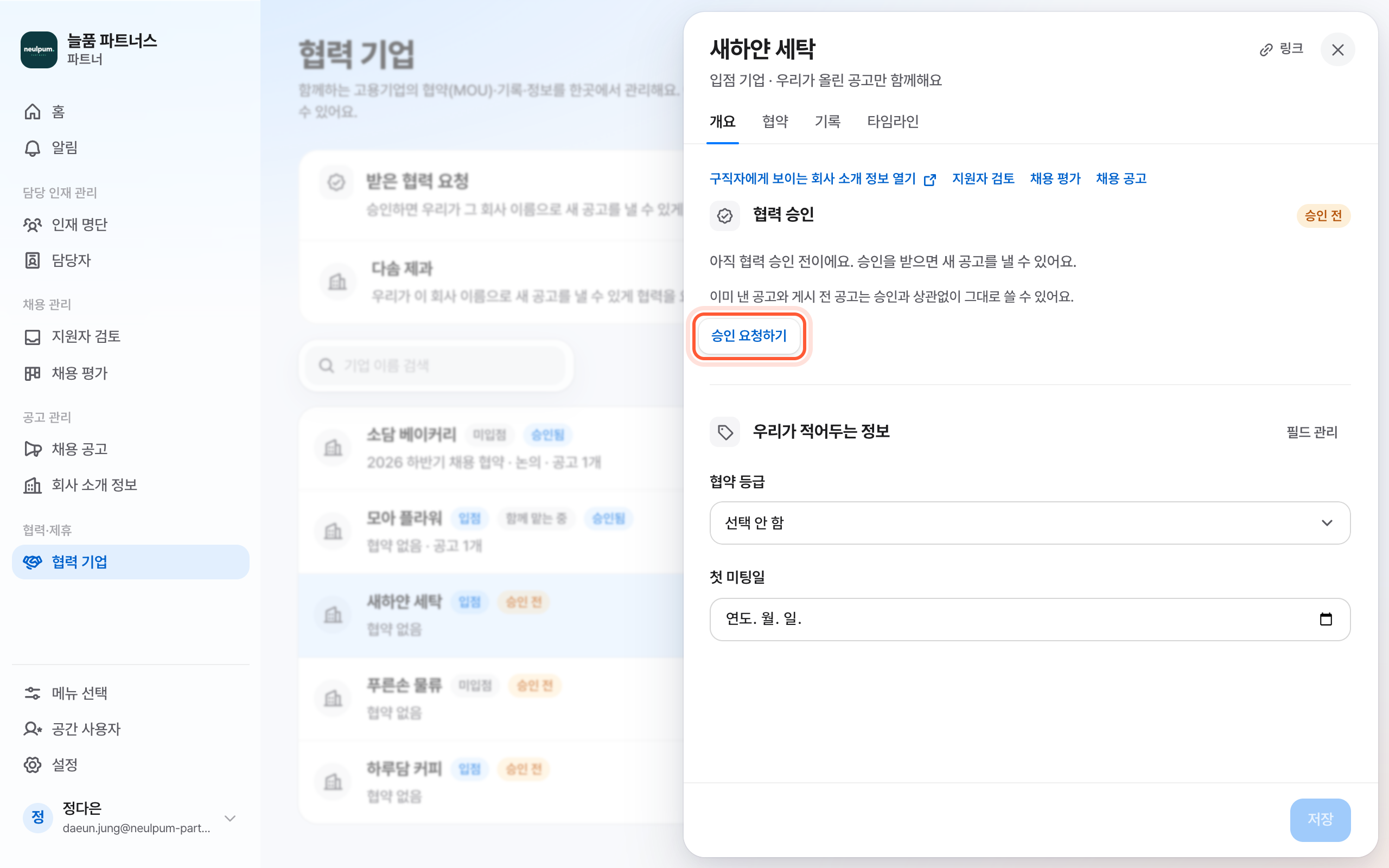Click the user-star icon beside 공간 사용자
Image resolution: width=1389 pixels, height=868 pixels.
pyautogui.click(x=33, y=729)
